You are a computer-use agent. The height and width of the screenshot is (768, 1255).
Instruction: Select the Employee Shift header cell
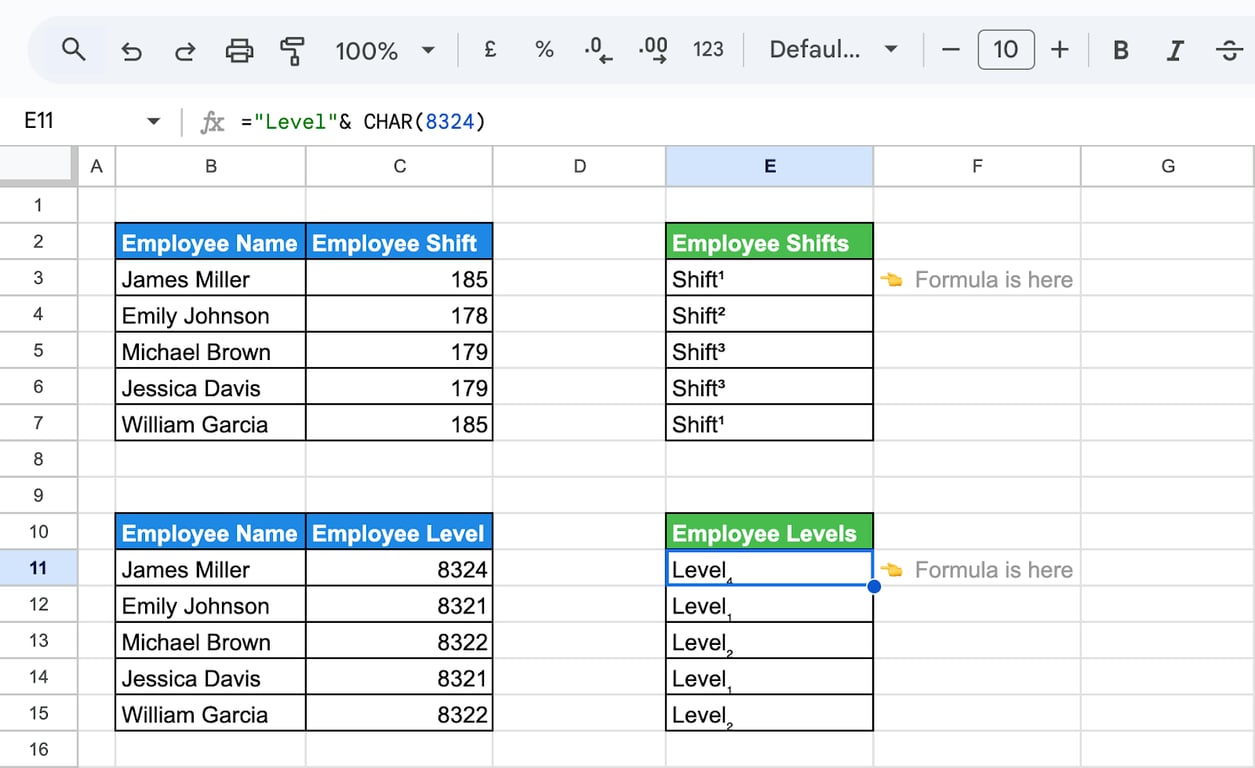399,242
